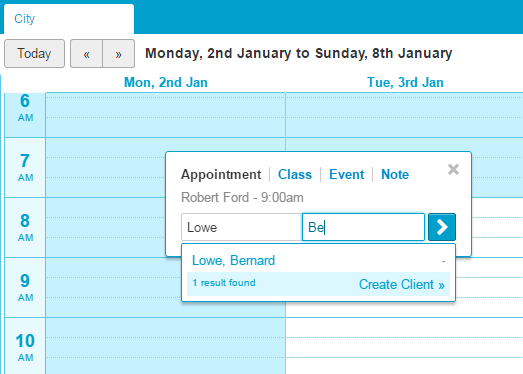Select the 10 AM slot on Tuesday

pos(404,346)
